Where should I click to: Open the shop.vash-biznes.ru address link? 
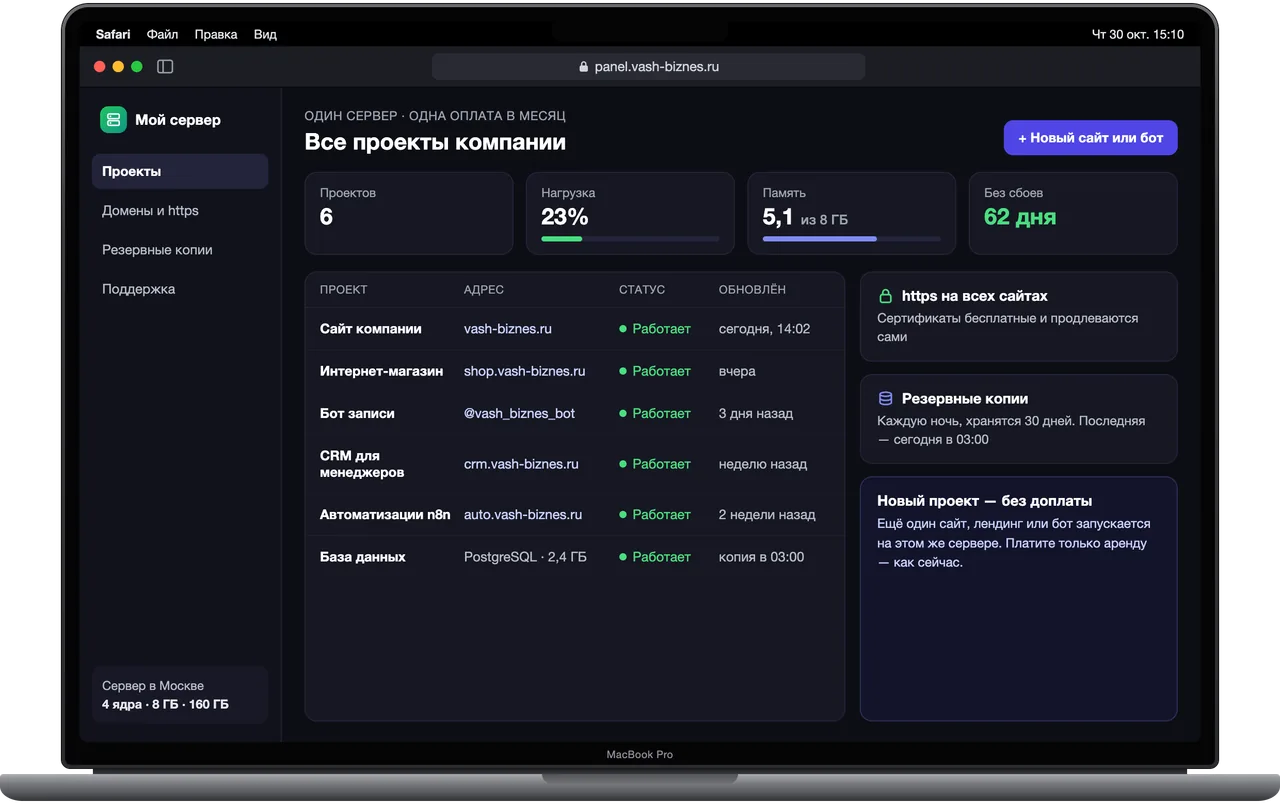tap(525, 371)
